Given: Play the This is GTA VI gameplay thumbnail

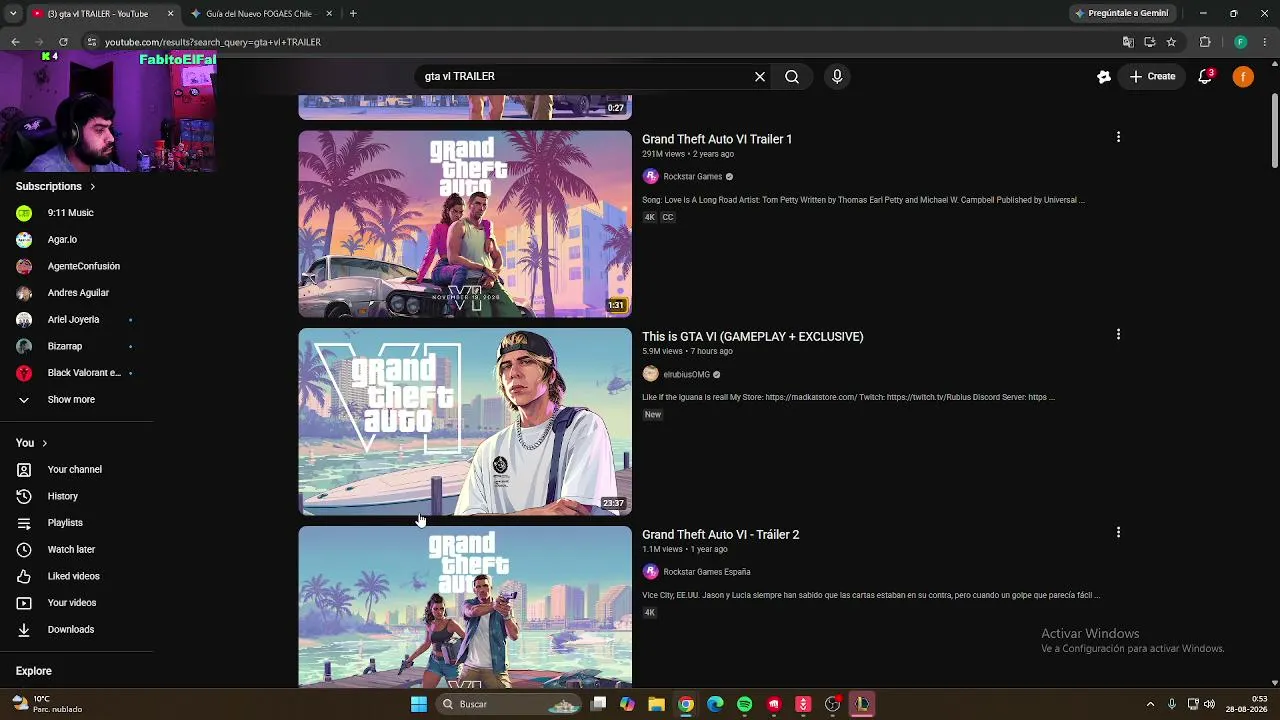Looking at the screenshot, I should [465, 421].
